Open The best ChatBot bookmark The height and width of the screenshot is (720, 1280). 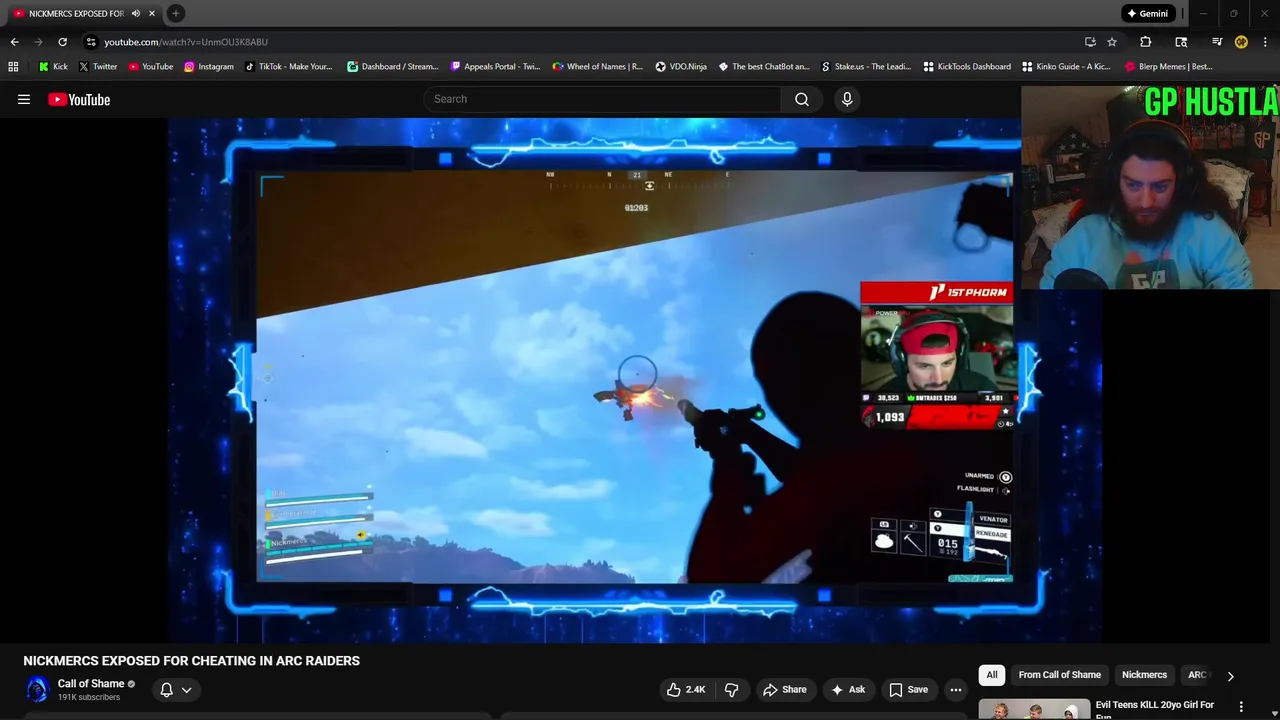point(764,67)
